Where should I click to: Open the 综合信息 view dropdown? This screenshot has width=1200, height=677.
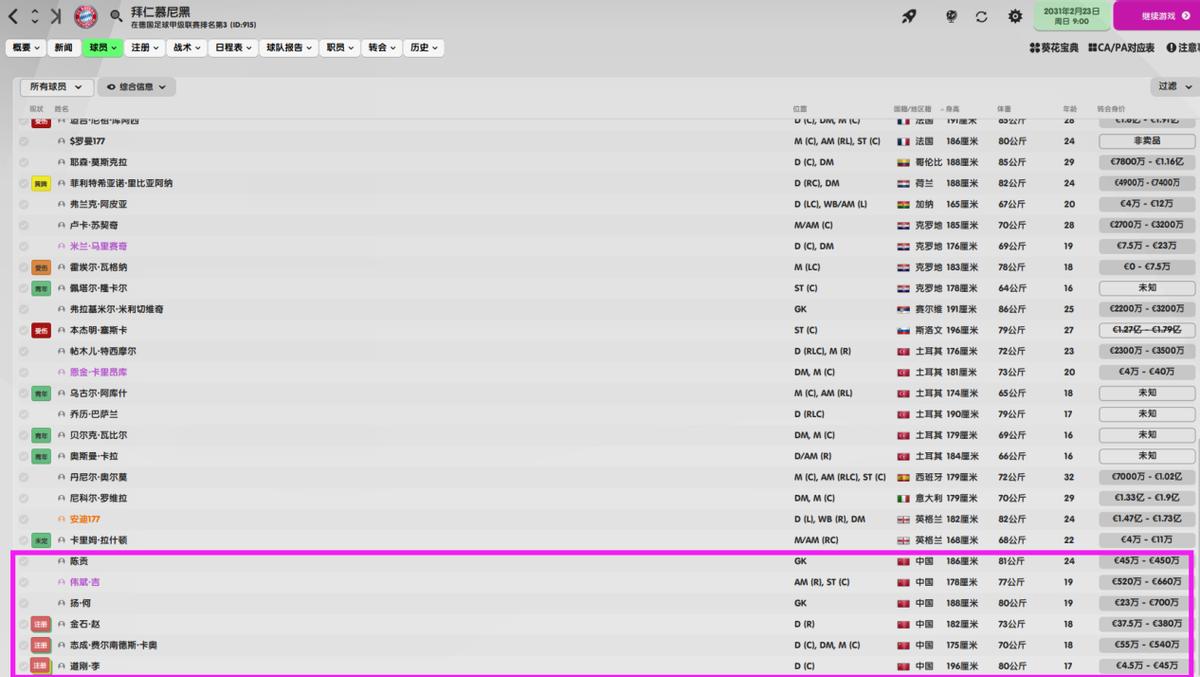pos(136,87)
